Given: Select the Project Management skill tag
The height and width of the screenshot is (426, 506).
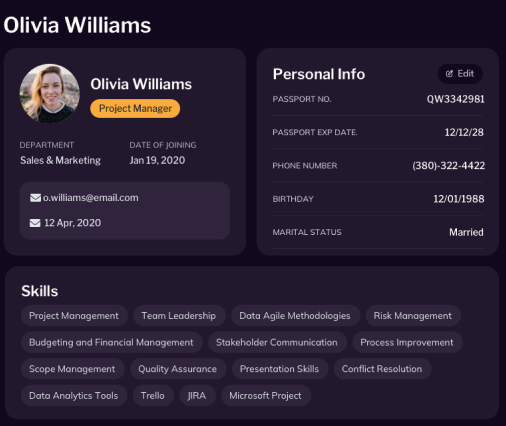Looking at the screenshot, I should [x=74, y=315].
